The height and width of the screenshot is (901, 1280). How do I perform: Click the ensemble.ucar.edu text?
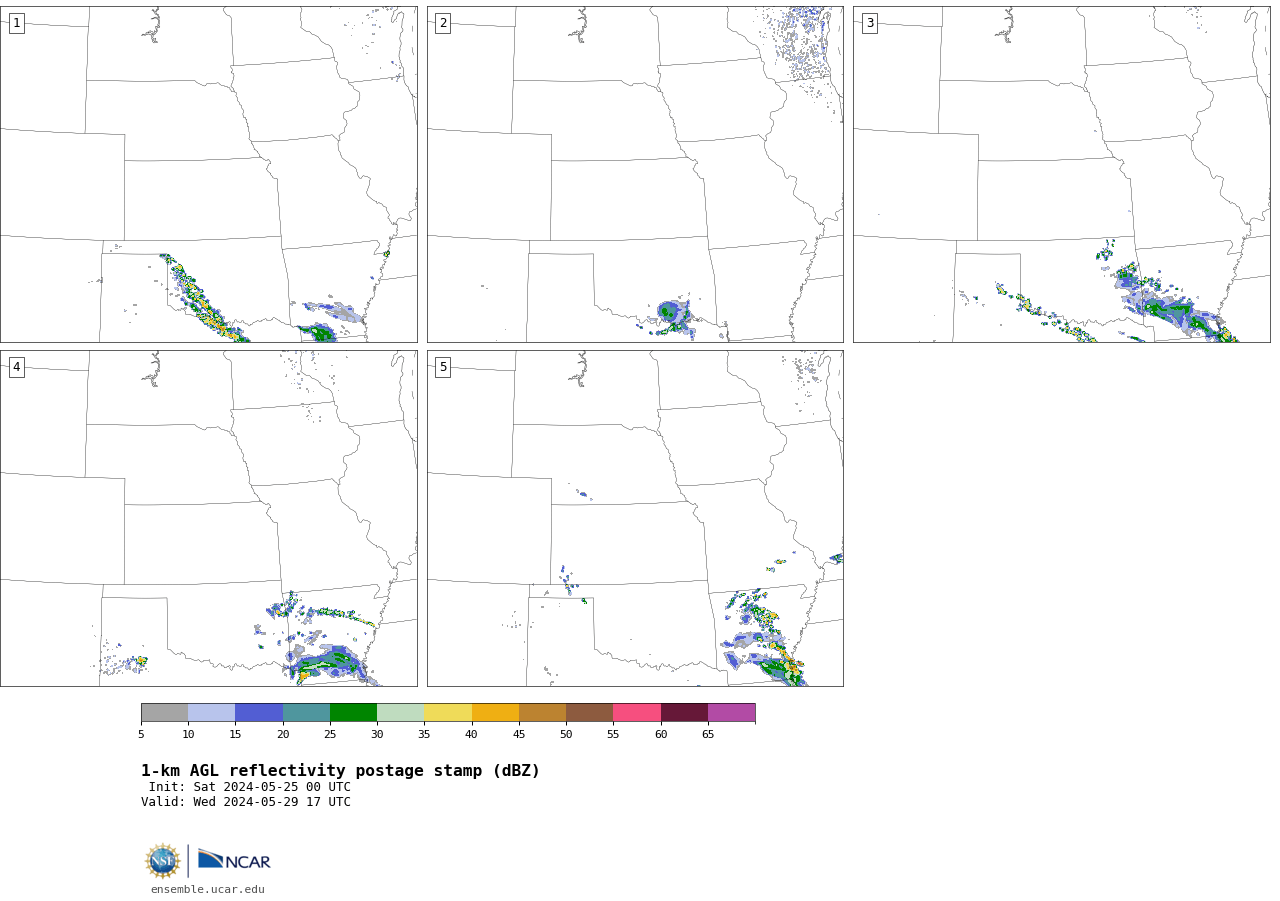point(208,890)
